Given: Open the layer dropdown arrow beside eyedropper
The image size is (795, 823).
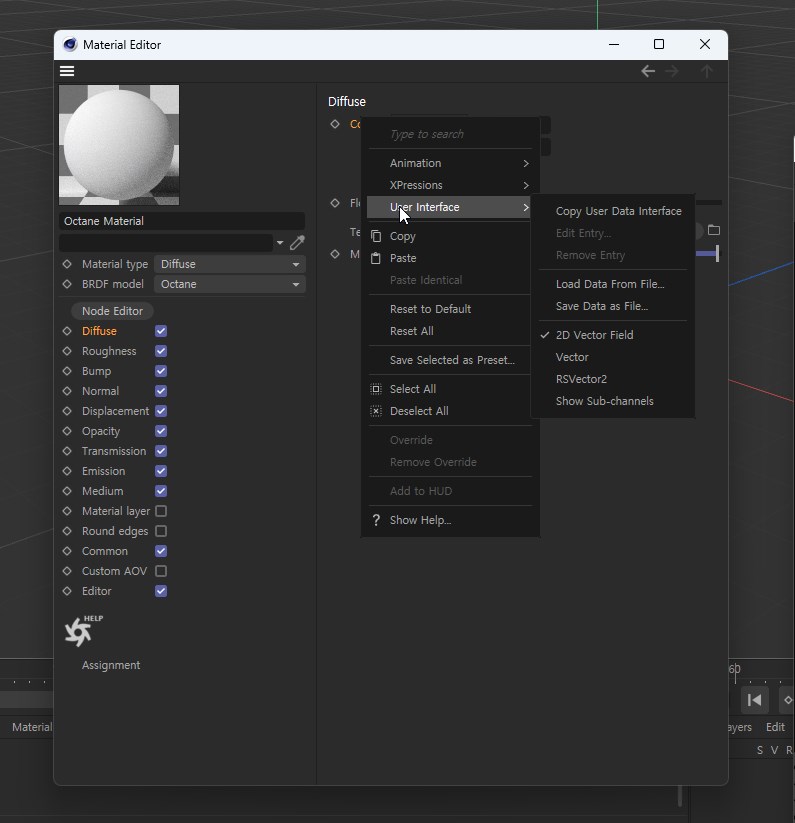Looking at the screenshot, I should pyautogui.click(x=280, y=242).
